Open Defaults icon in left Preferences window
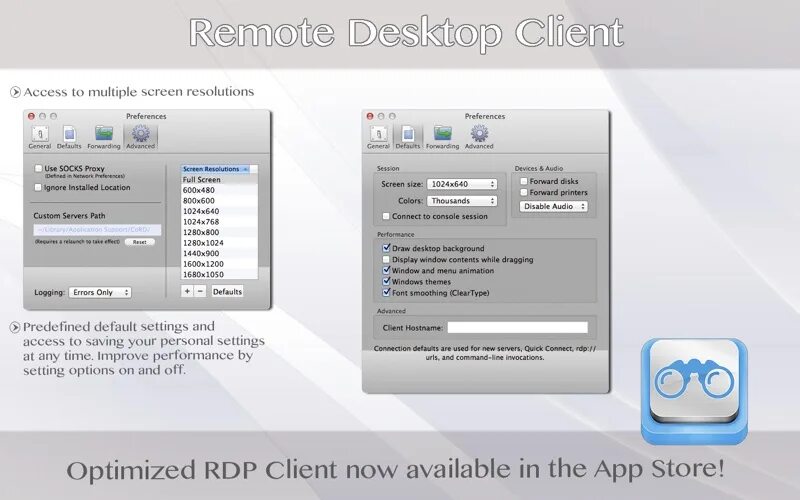Screen dimensions: 800x500 pyautogui.click(x=69, y=137)
